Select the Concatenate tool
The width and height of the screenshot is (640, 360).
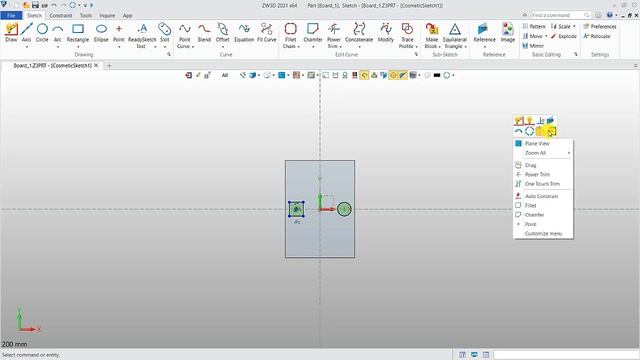(x=359, y=33)
